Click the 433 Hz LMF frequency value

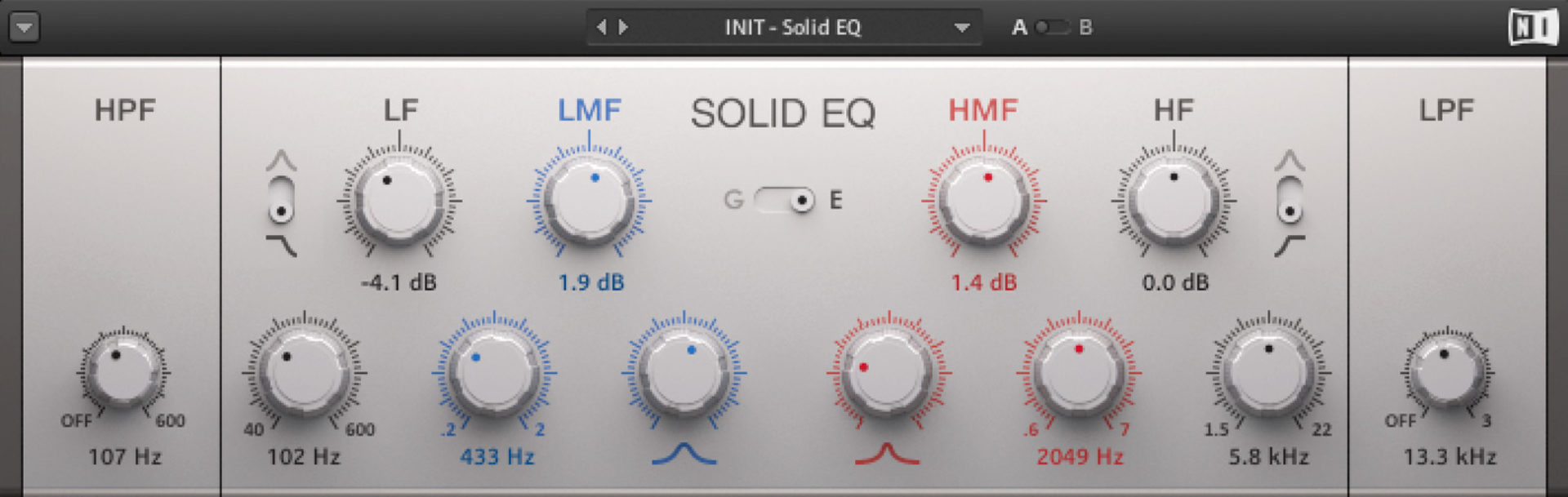pos(497,456)
